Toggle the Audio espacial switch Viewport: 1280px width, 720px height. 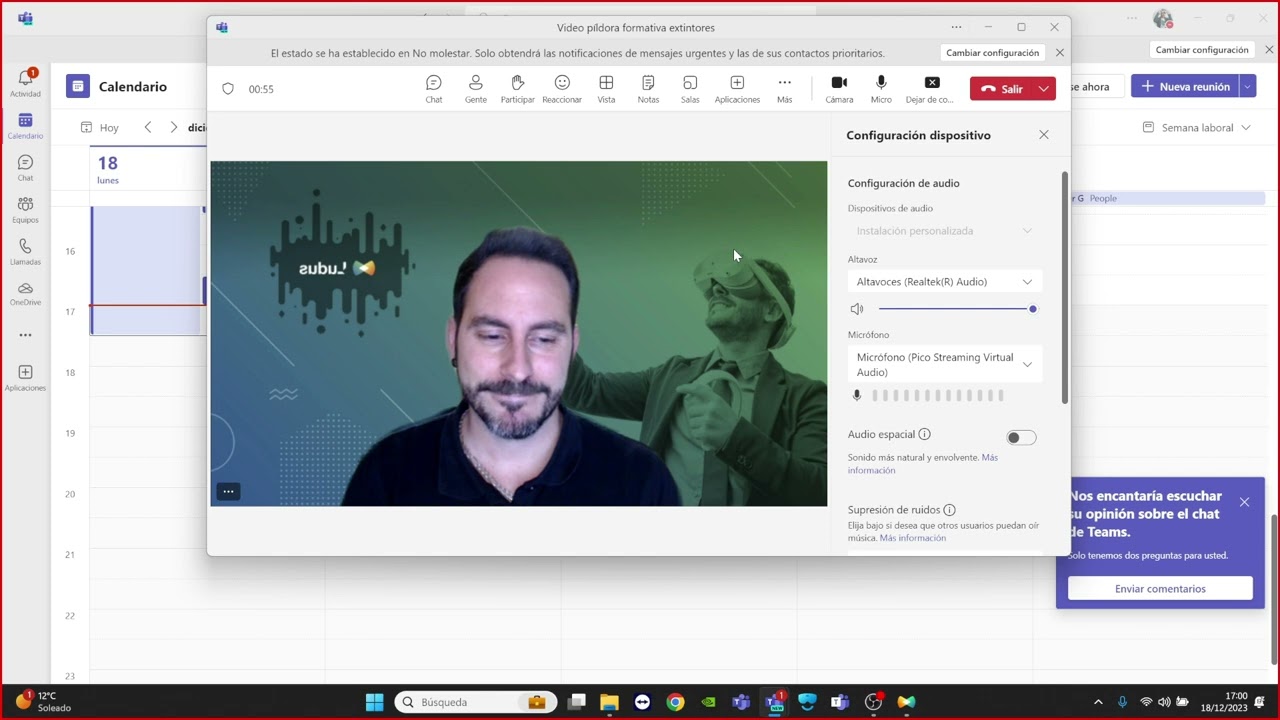click(x=1021, y=438)
